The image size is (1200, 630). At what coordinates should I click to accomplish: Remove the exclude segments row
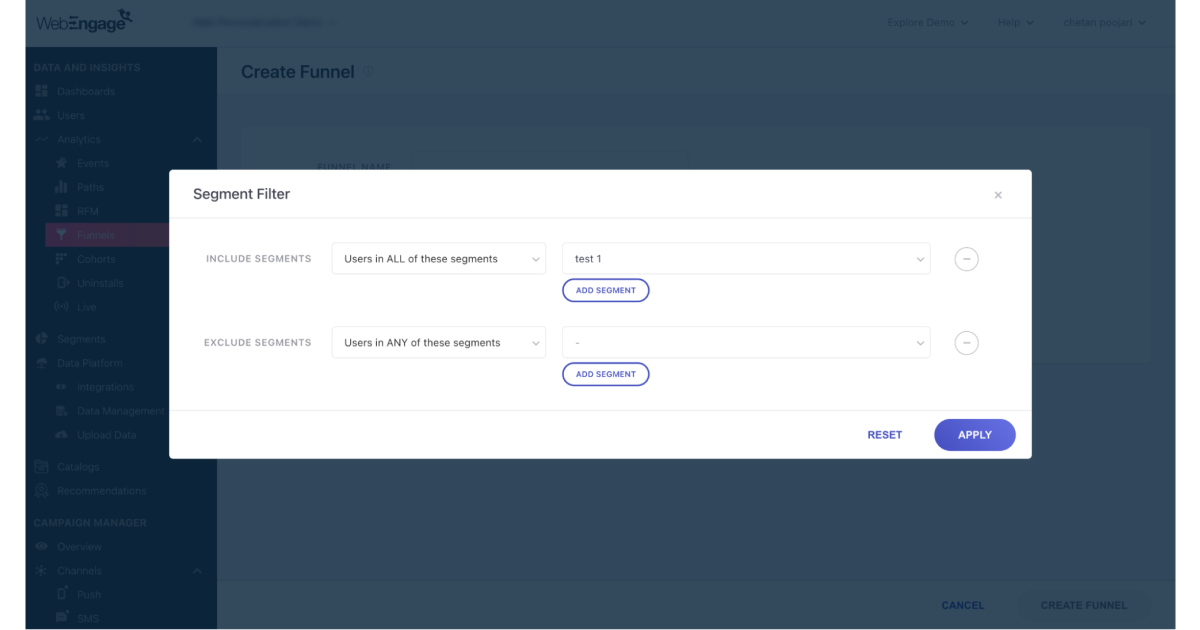pos(966,343)
